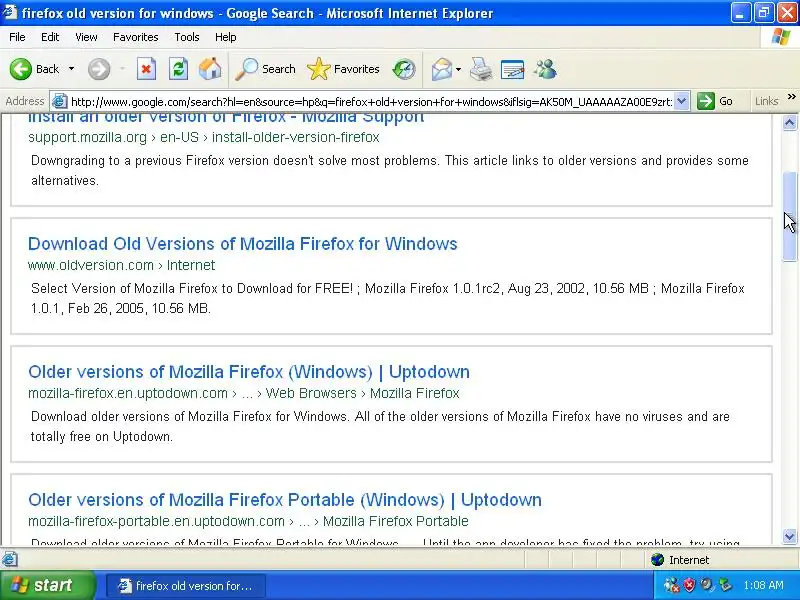Select the firefox old version taskbar button
The image size is (800, 600).
pos(186,586)
